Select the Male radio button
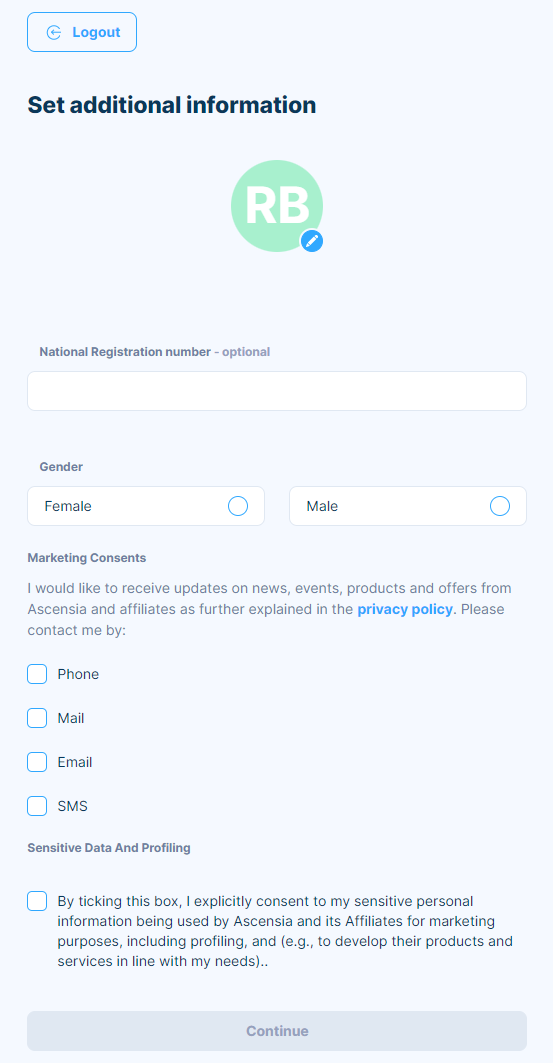The height and width of the screenshot is (1063, 553). (499, 506)
